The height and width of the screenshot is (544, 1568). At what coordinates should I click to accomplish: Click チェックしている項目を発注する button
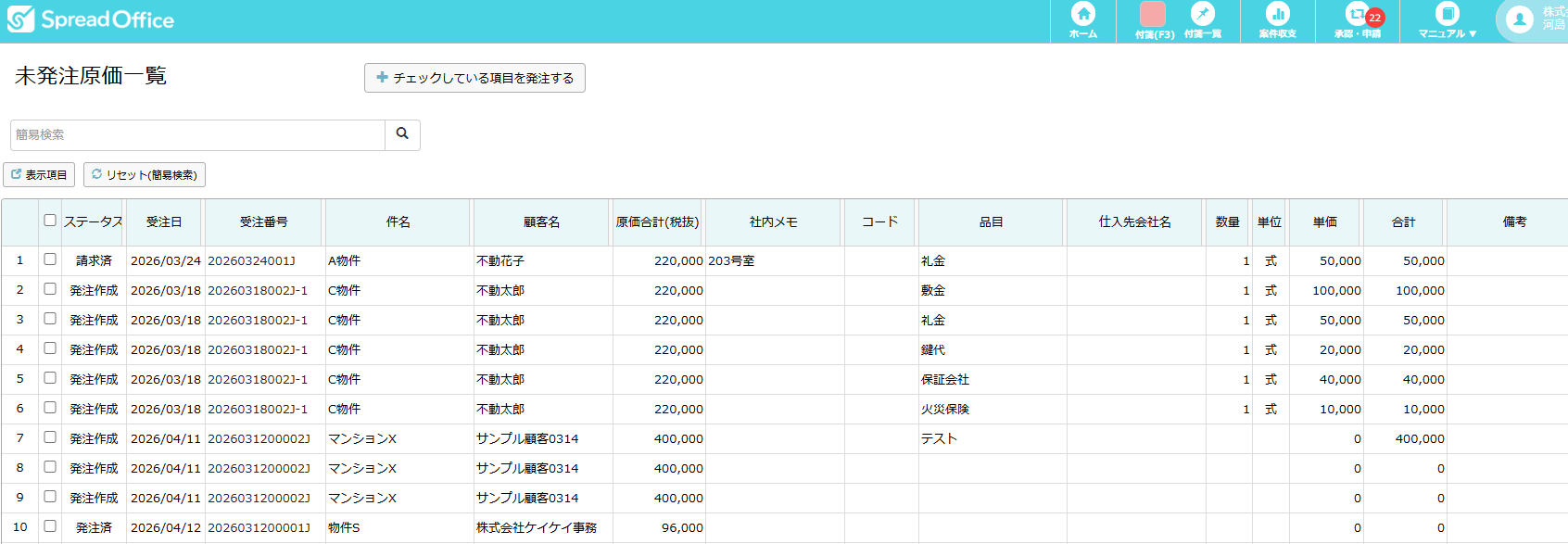click(x=474, y=78)
